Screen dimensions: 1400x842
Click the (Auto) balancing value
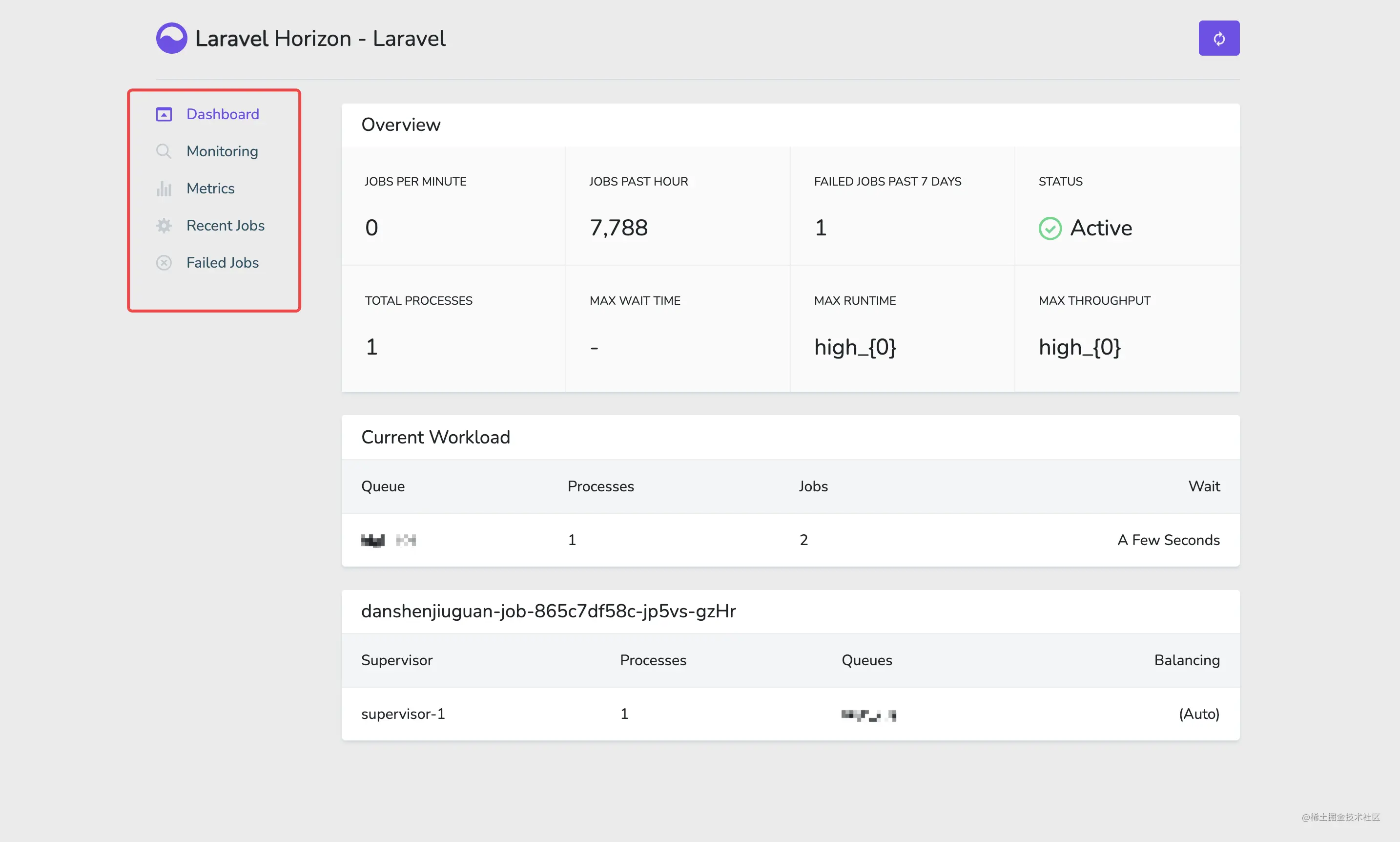tap(1199, 714)
